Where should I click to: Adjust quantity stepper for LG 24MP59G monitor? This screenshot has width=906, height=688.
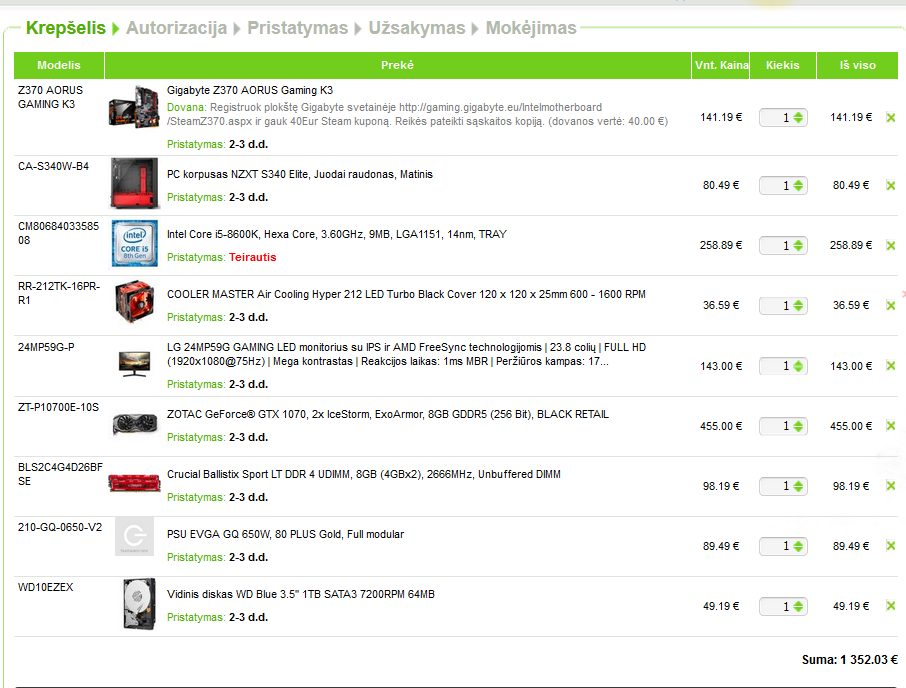pos(798,366)
